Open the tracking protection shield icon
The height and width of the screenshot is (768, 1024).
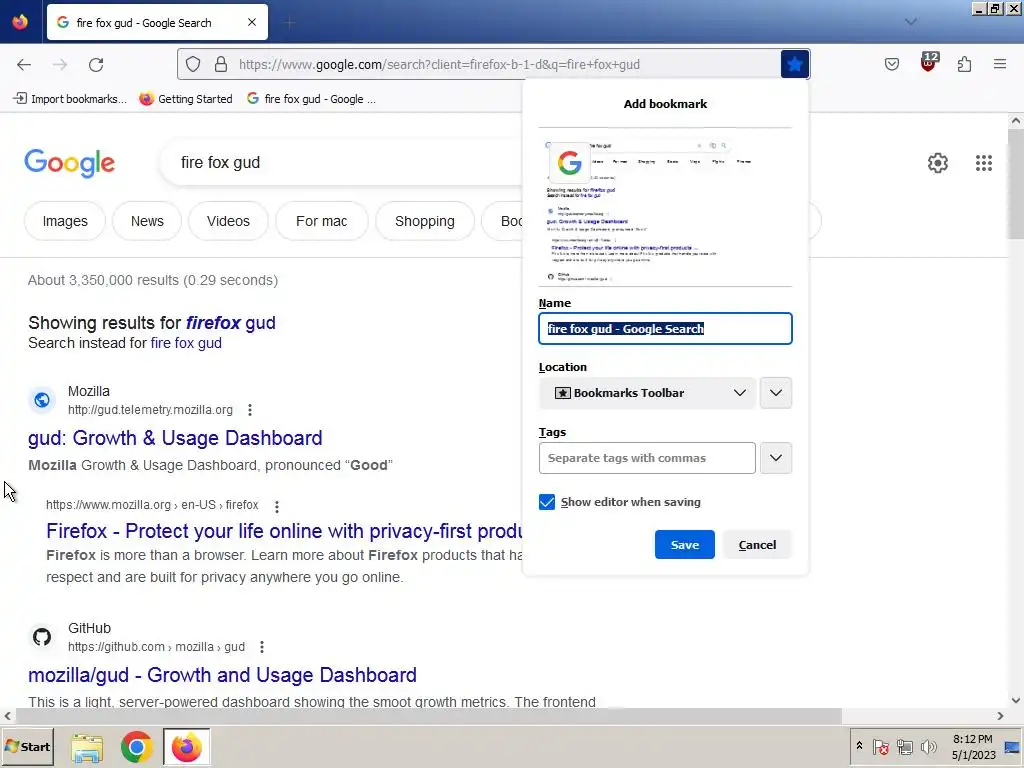tap(193, 64)
